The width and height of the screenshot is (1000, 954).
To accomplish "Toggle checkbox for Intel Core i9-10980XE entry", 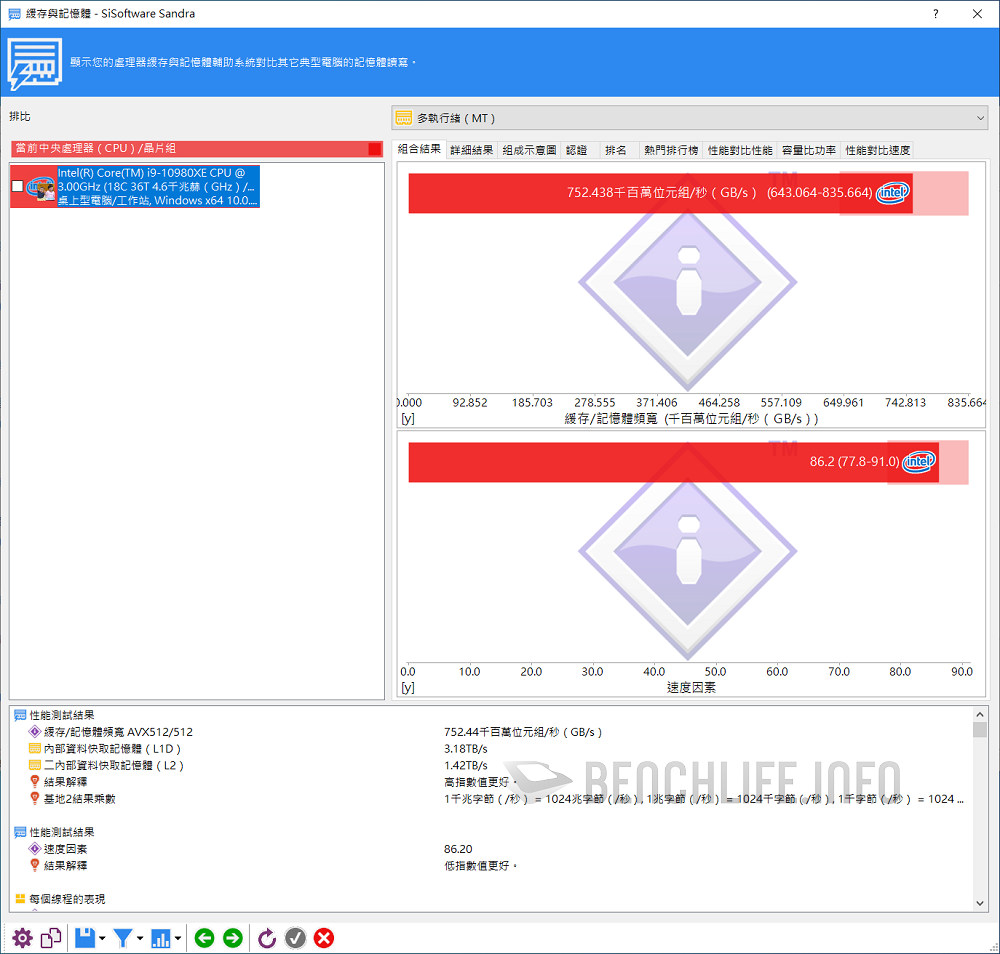I will click(17, 186).
